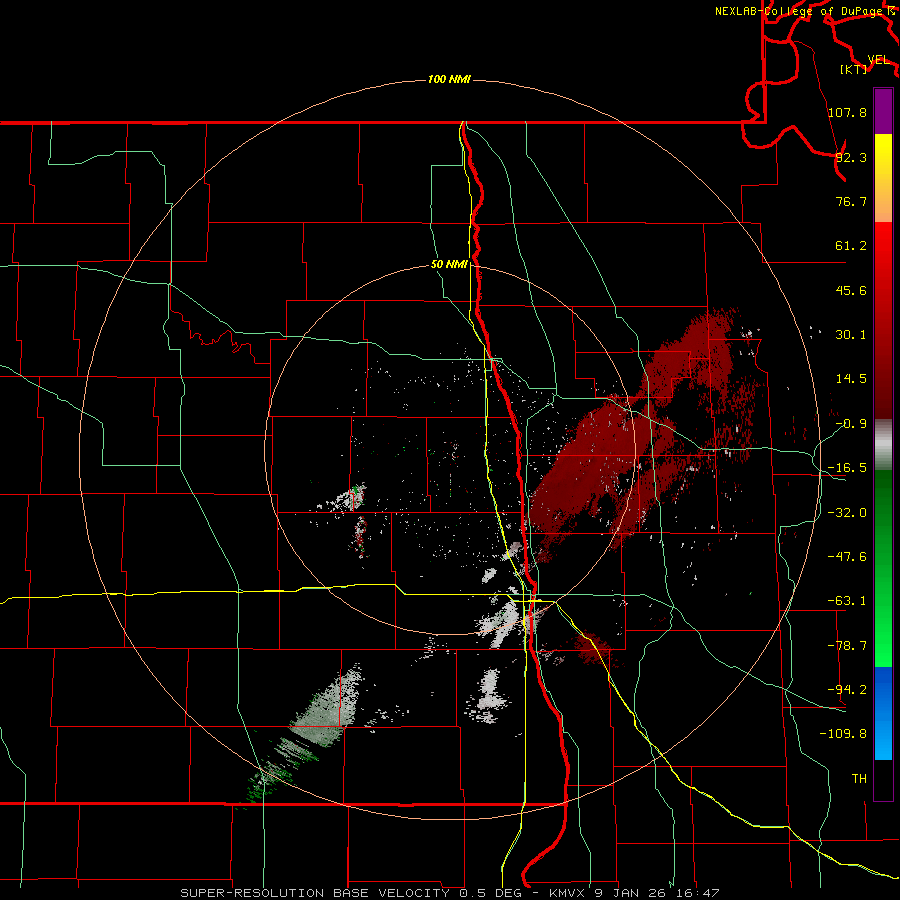Click the VEL legend heading
The width and height of the screenshot is (900, 900).
click(878, 60)
